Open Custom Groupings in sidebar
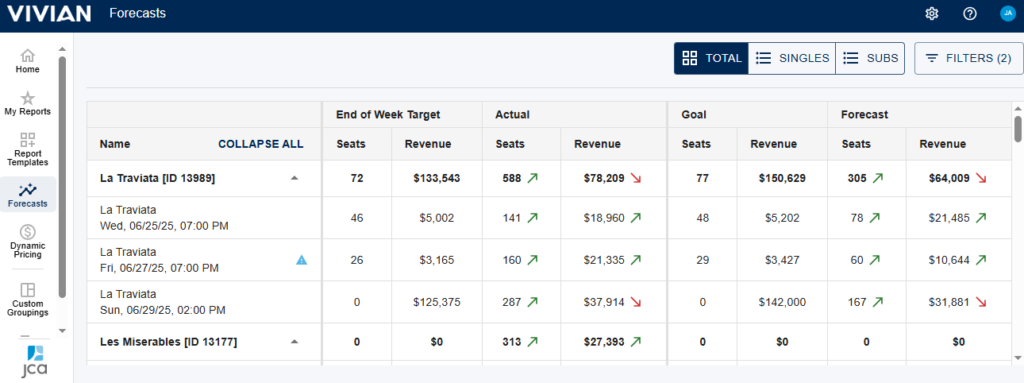The image size is (1024, 383). pos(27,299)
